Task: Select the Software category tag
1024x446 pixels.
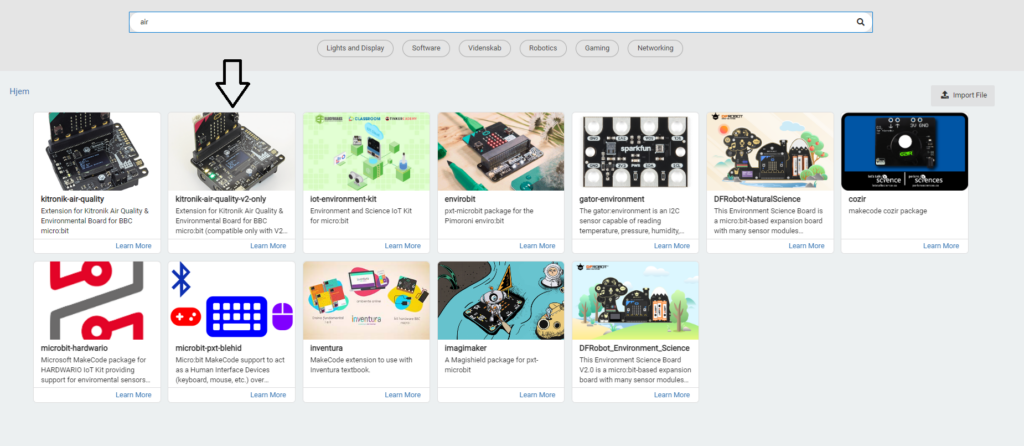Action: click(426, 48)
